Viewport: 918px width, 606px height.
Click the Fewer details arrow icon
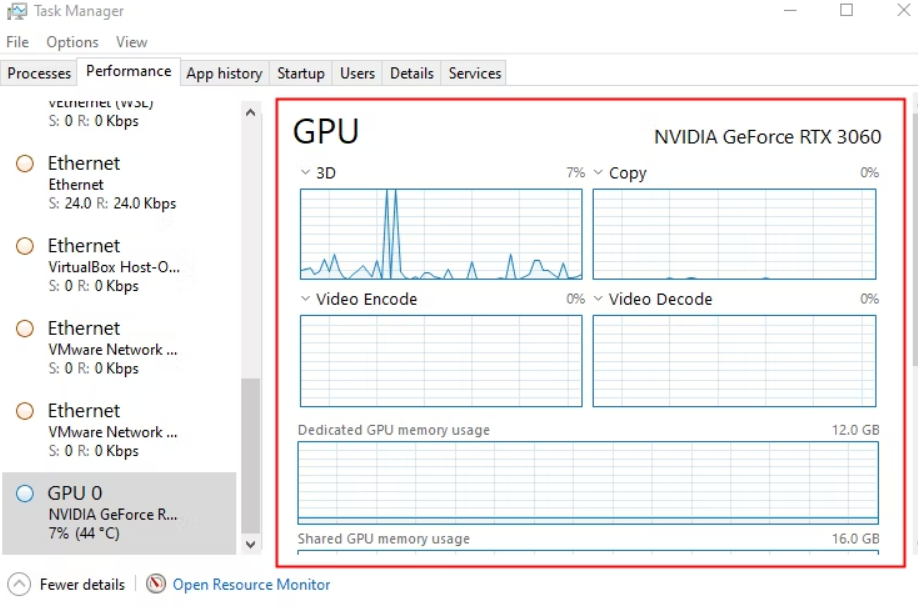19,584
